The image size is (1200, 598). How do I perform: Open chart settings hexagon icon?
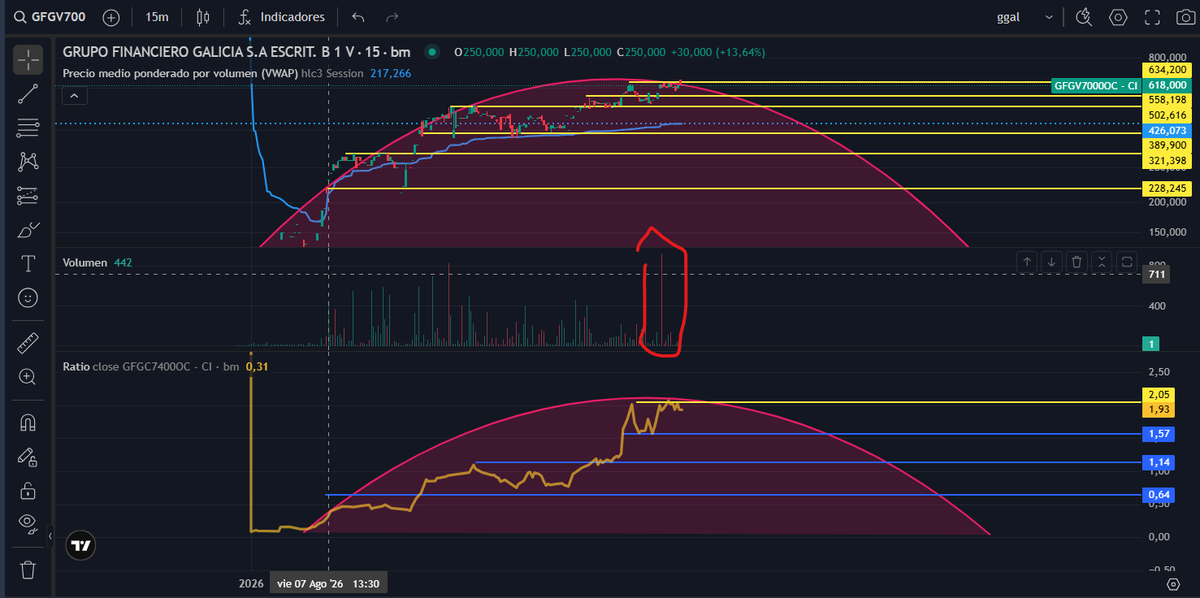pyautogui.click(x=1118, y=17)
